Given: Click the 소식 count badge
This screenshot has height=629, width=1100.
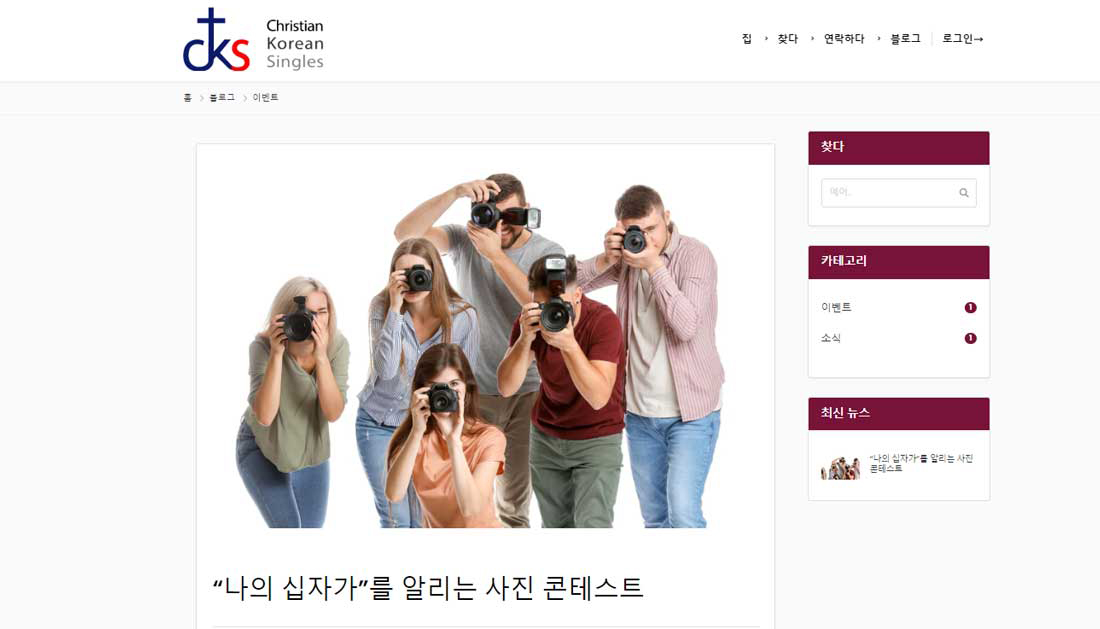Looking at the screenshot, I should coord(970,338).
